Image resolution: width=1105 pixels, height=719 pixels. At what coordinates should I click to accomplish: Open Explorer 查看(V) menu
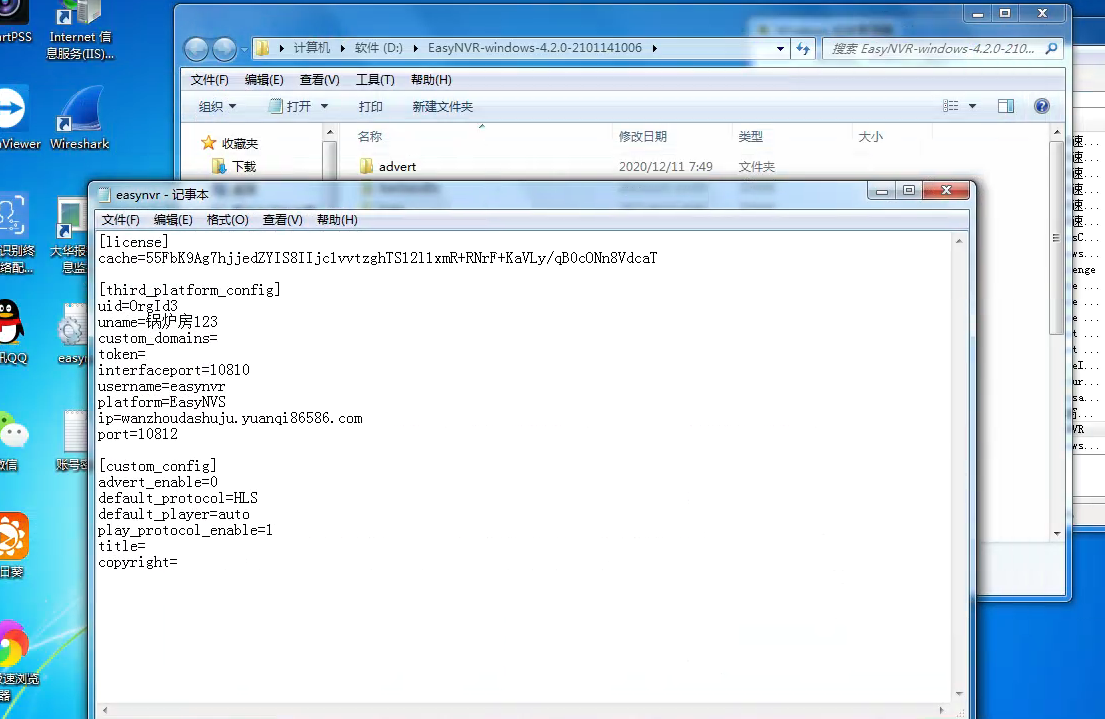(x=319, y=80)
